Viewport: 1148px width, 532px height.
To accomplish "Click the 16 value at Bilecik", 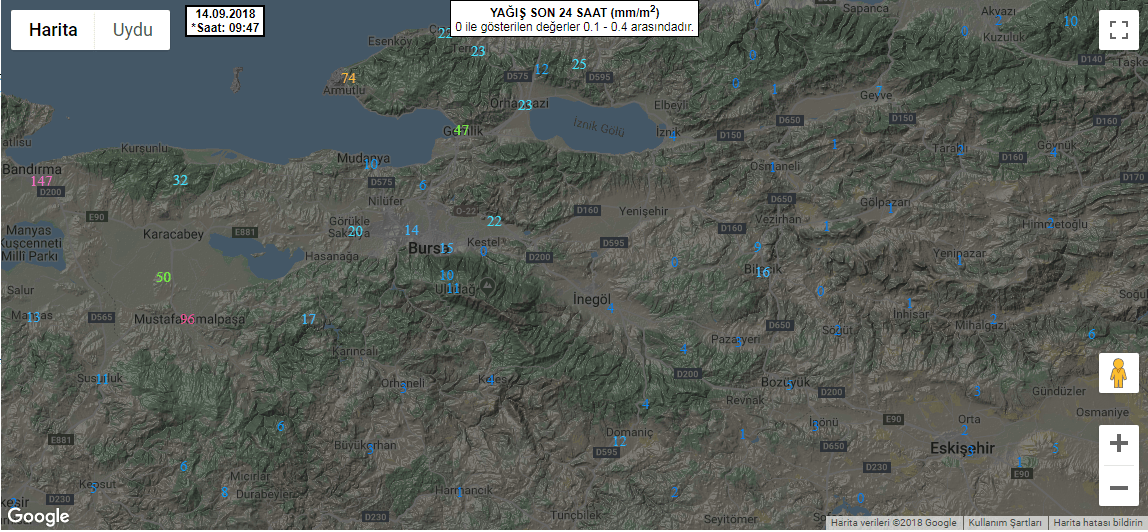I will coord(762,272).
